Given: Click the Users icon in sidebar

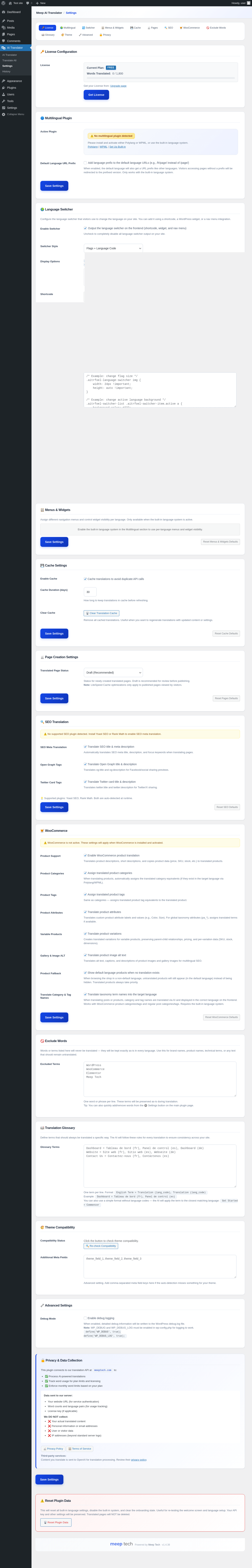Looking at the screenshot, I should click(4, 94).
